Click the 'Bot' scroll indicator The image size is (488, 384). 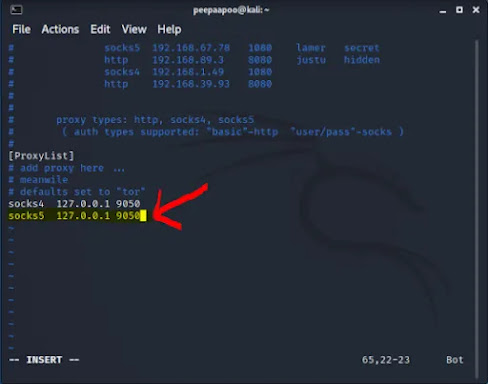[x=455, y=360]
